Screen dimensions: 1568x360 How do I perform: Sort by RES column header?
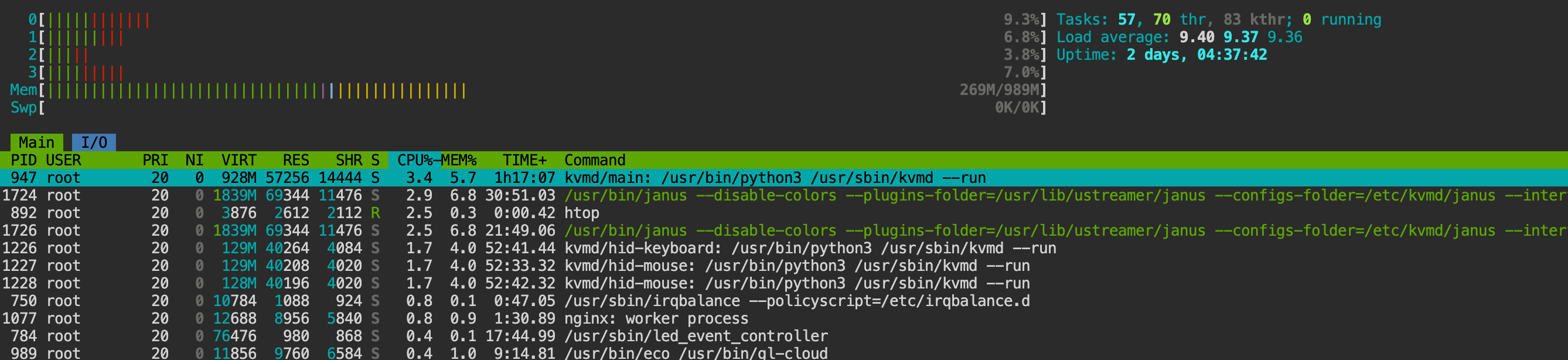pyautogui.click(x=296, y=160)
